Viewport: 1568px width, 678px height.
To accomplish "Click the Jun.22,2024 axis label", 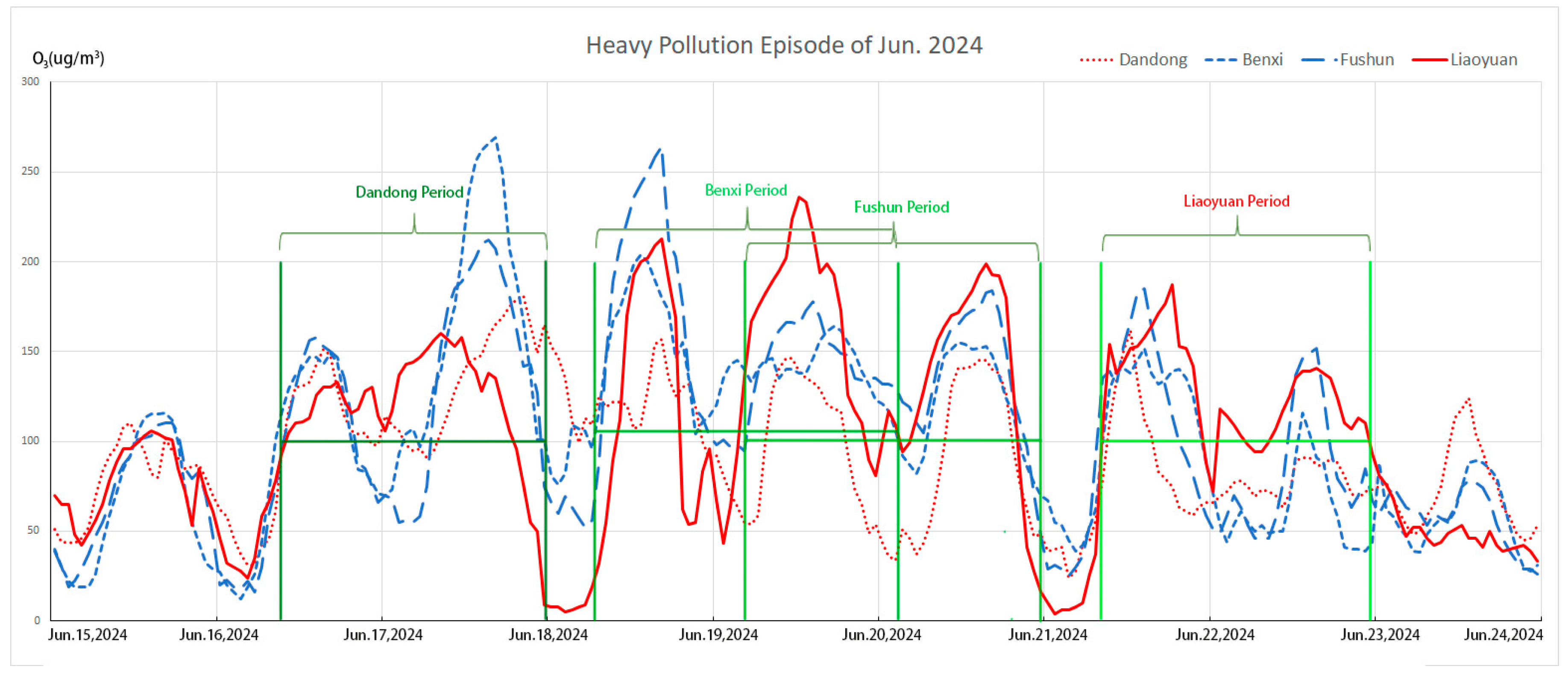I will click(x=1214, y=635).
